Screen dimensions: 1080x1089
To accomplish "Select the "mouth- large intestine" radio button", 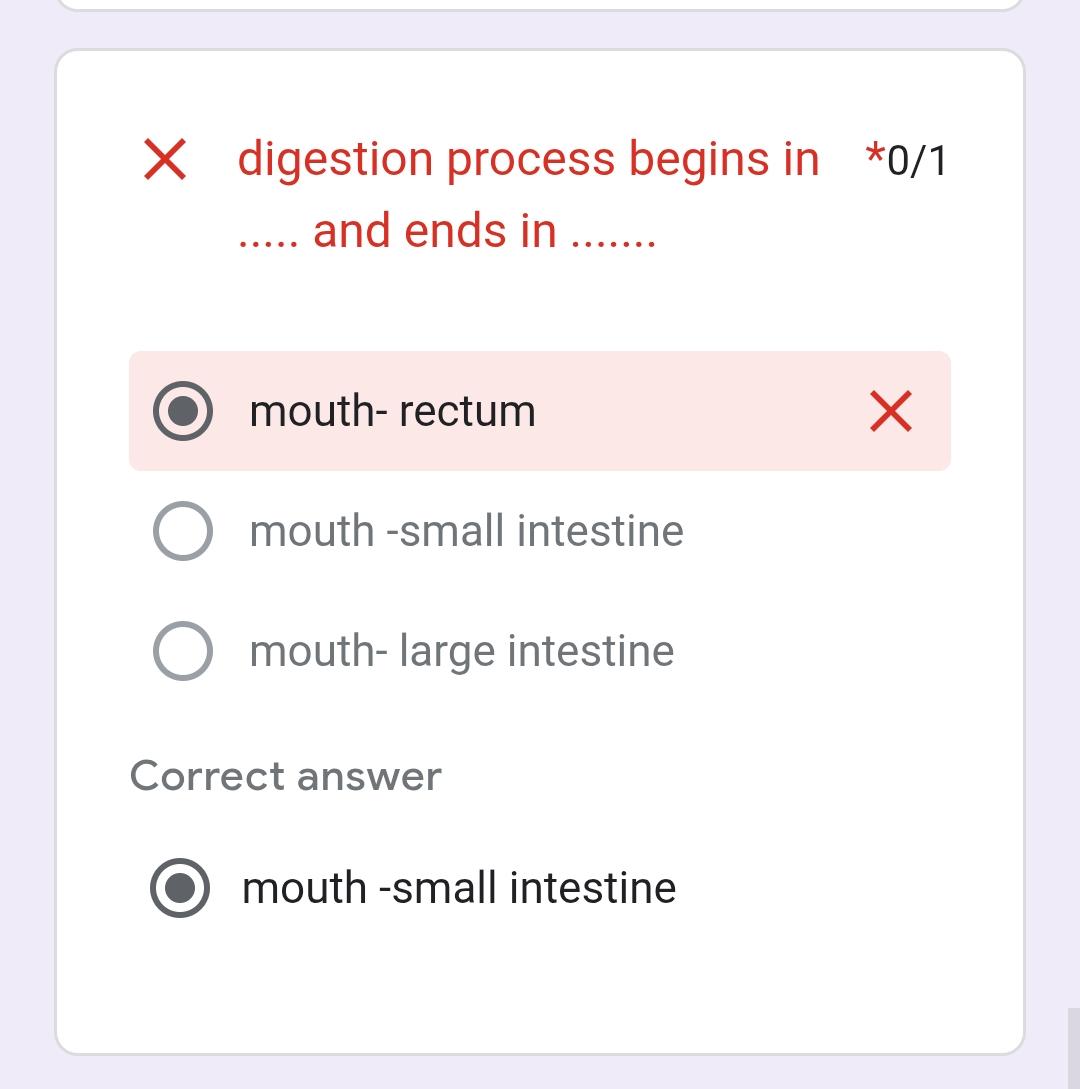I will 183,651.
